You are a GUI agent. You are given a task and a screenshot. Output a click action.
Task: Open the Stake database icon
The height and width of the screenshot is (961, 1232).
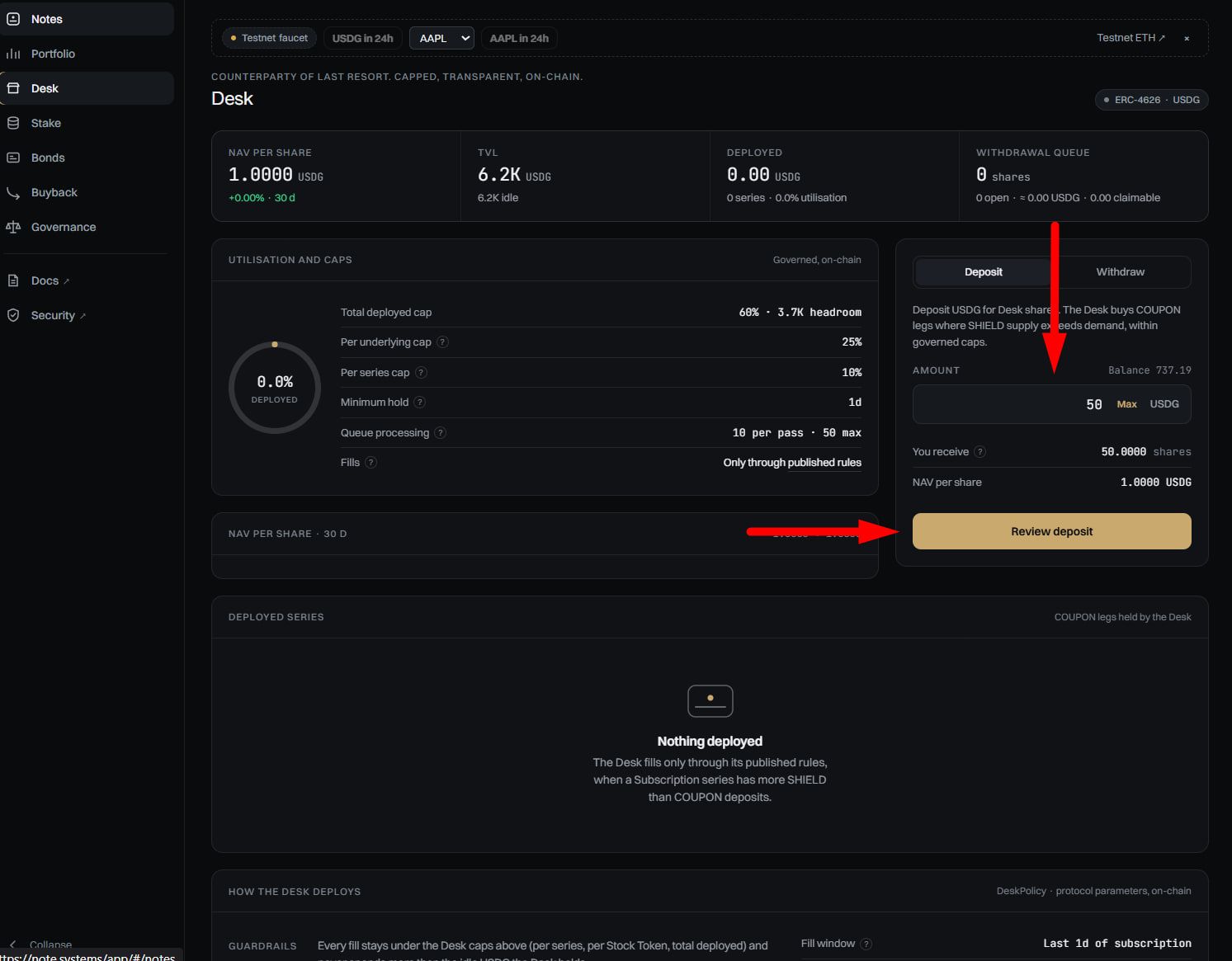click(x=13, y=123)
